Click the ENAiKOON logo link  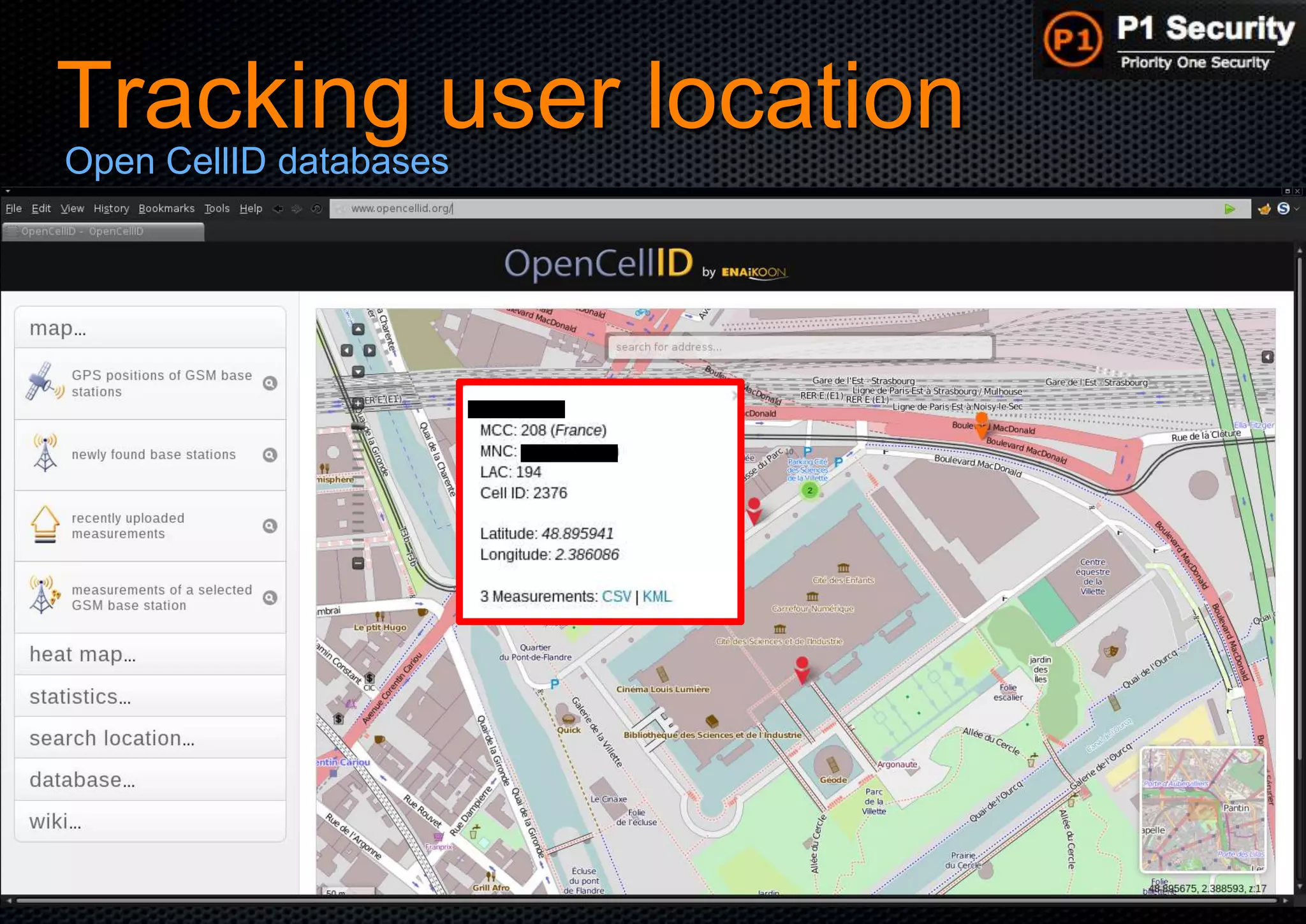point(754,272)
